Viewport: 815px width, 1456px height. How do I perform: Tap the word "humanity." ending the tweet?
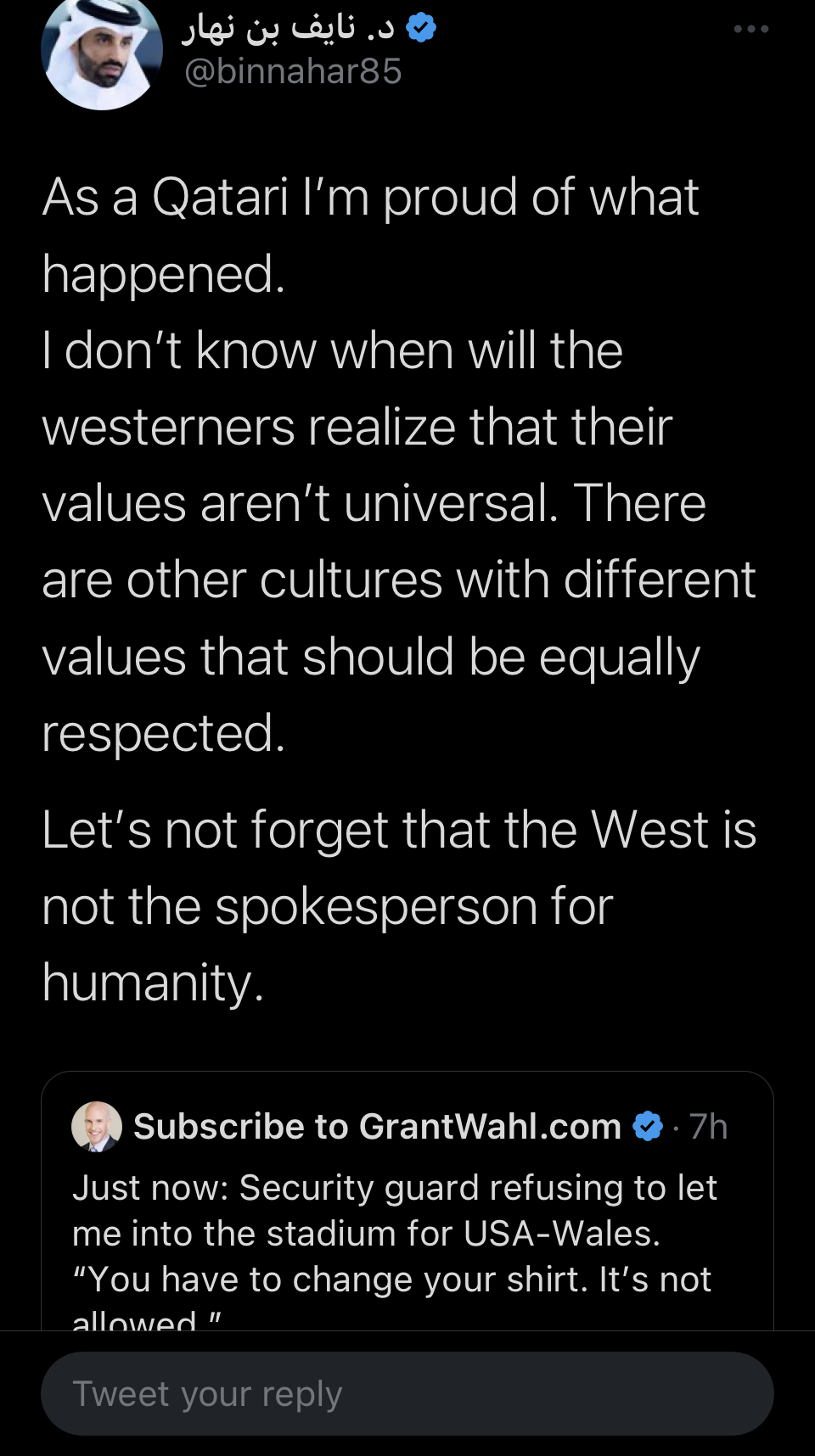pyautogui.click(x=153, y=983)
